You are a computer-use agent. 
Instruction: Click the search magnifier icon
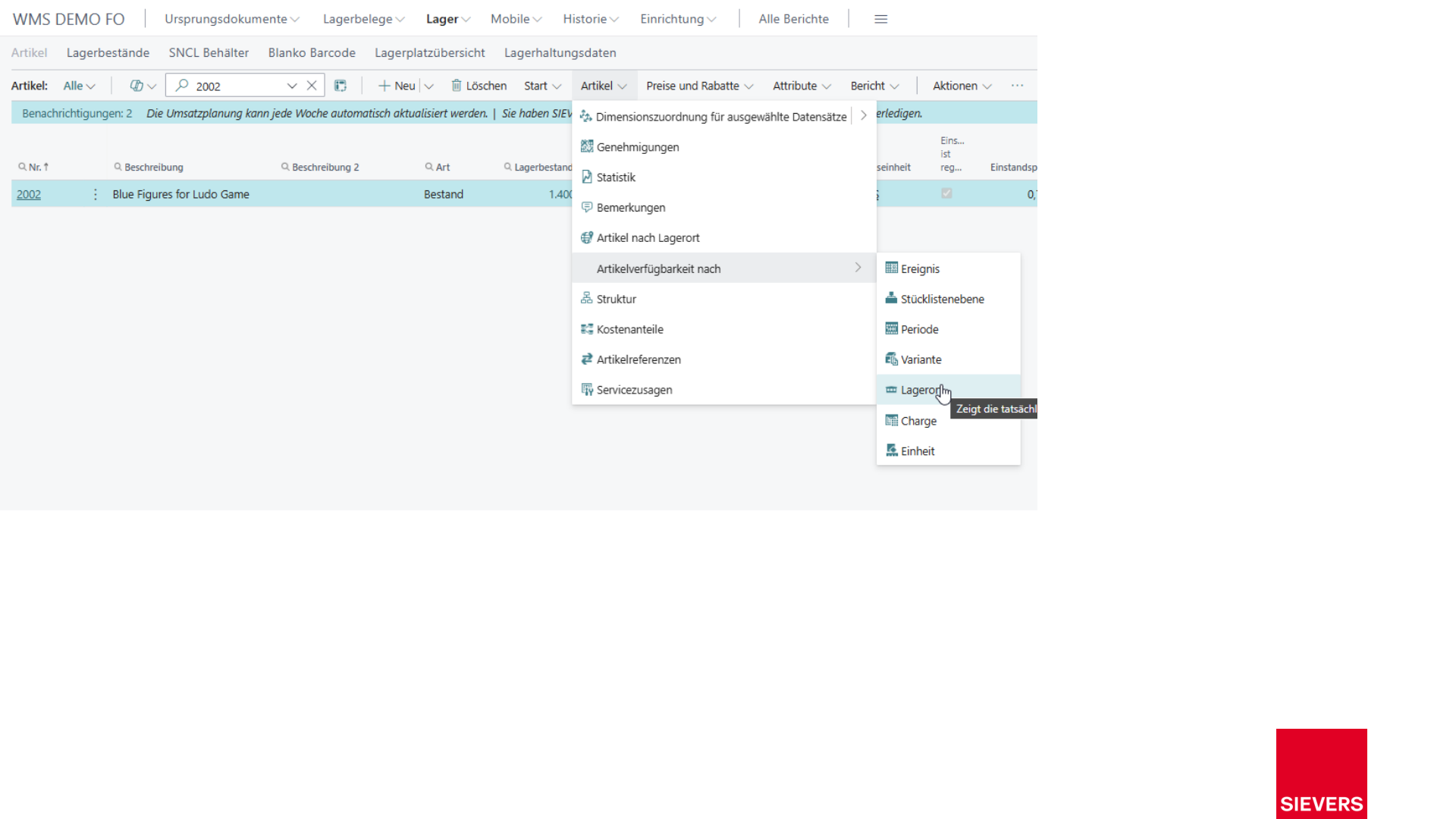click(182, 86)
